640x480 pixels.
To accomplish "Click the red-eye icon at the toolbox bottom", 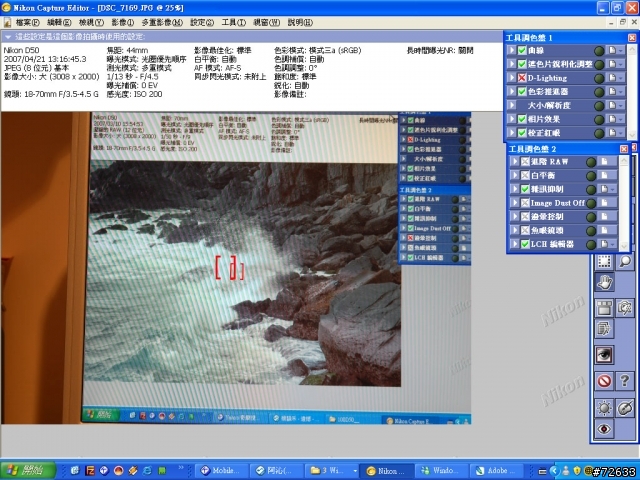I will (x=604, y=429).
